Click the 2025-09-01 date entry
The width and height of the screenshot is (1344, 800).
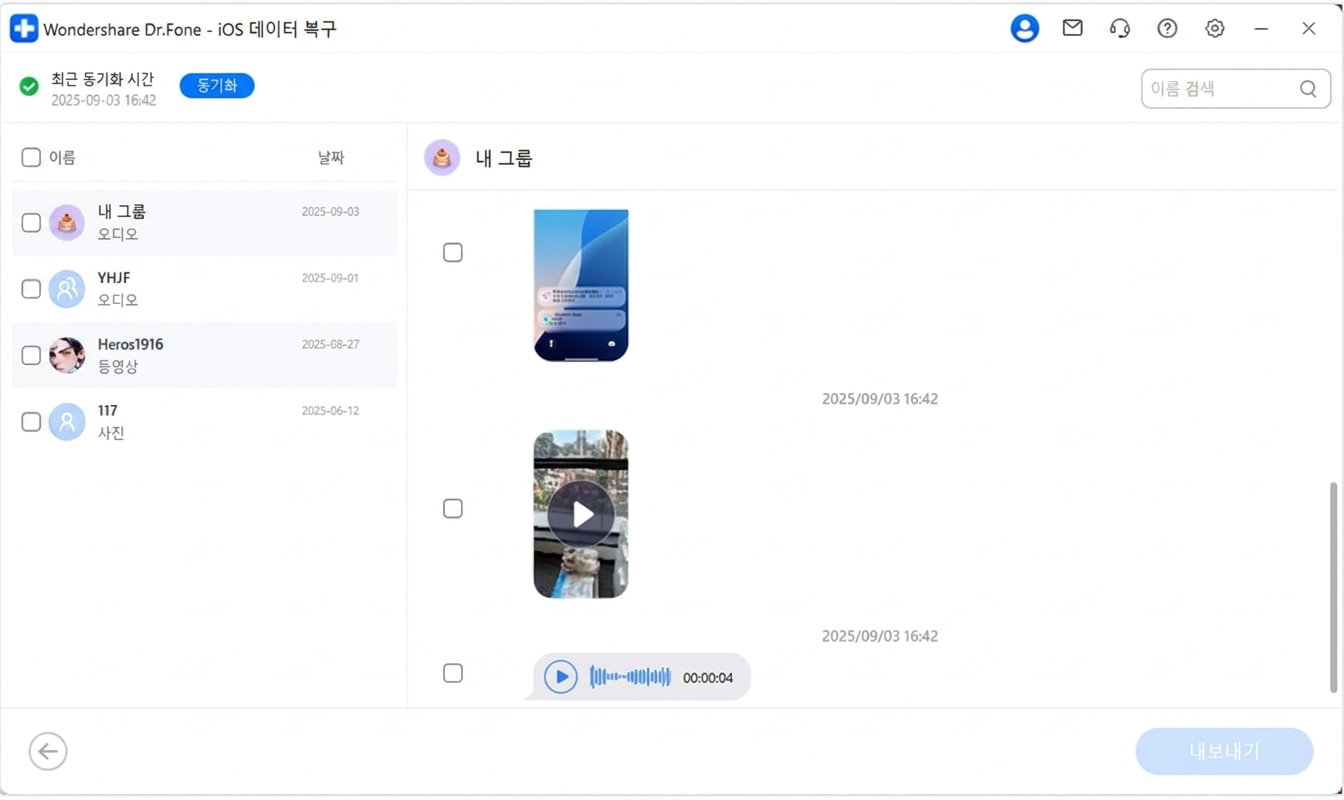330,278
